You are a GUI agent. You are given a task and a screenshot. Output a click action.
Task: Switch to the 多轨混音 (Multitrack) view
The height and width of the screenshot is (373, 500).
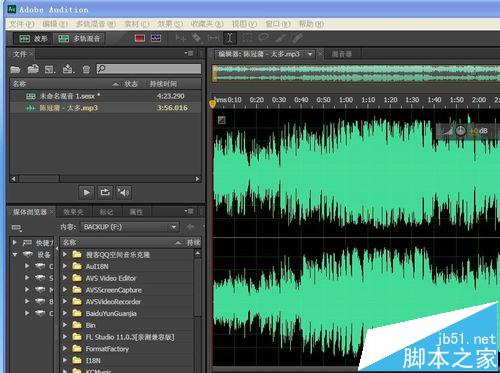point(79,39)
